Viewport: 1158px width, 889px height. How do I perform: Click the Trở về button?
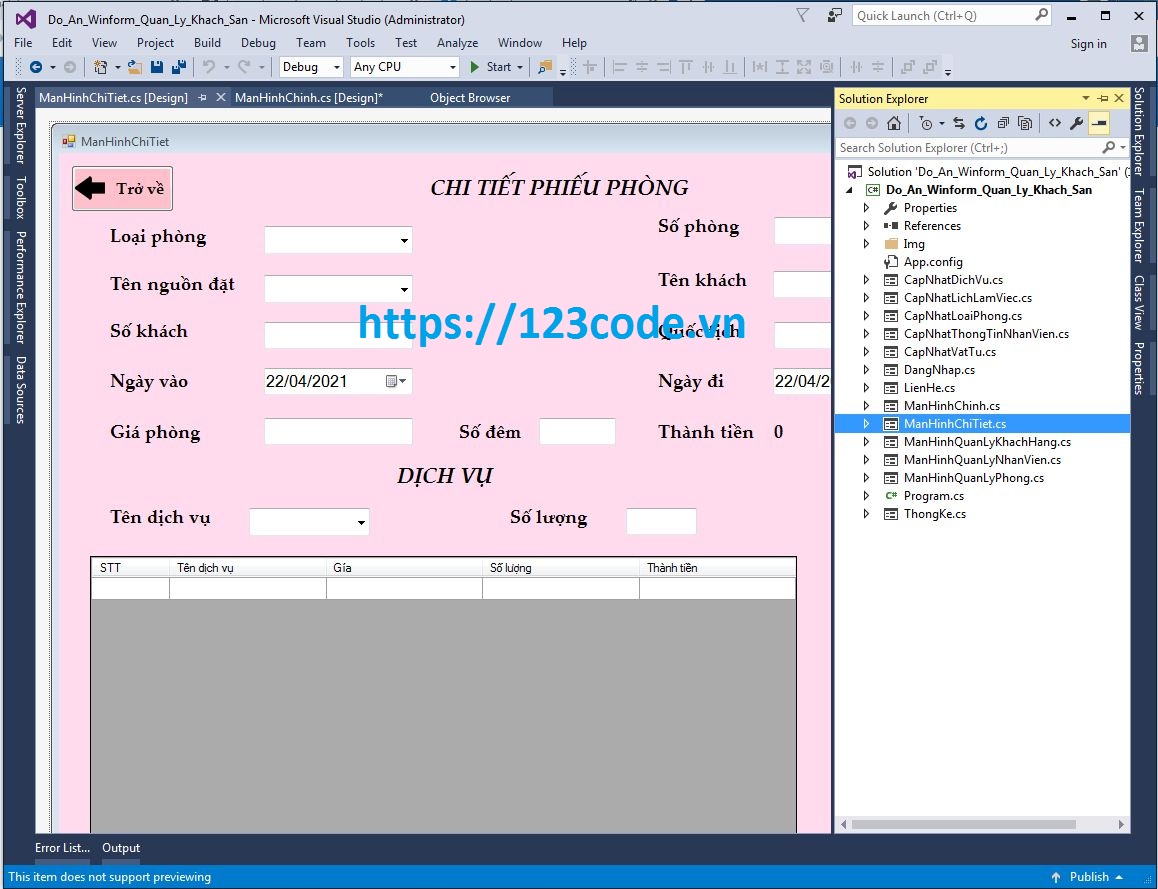pos(122,187)
